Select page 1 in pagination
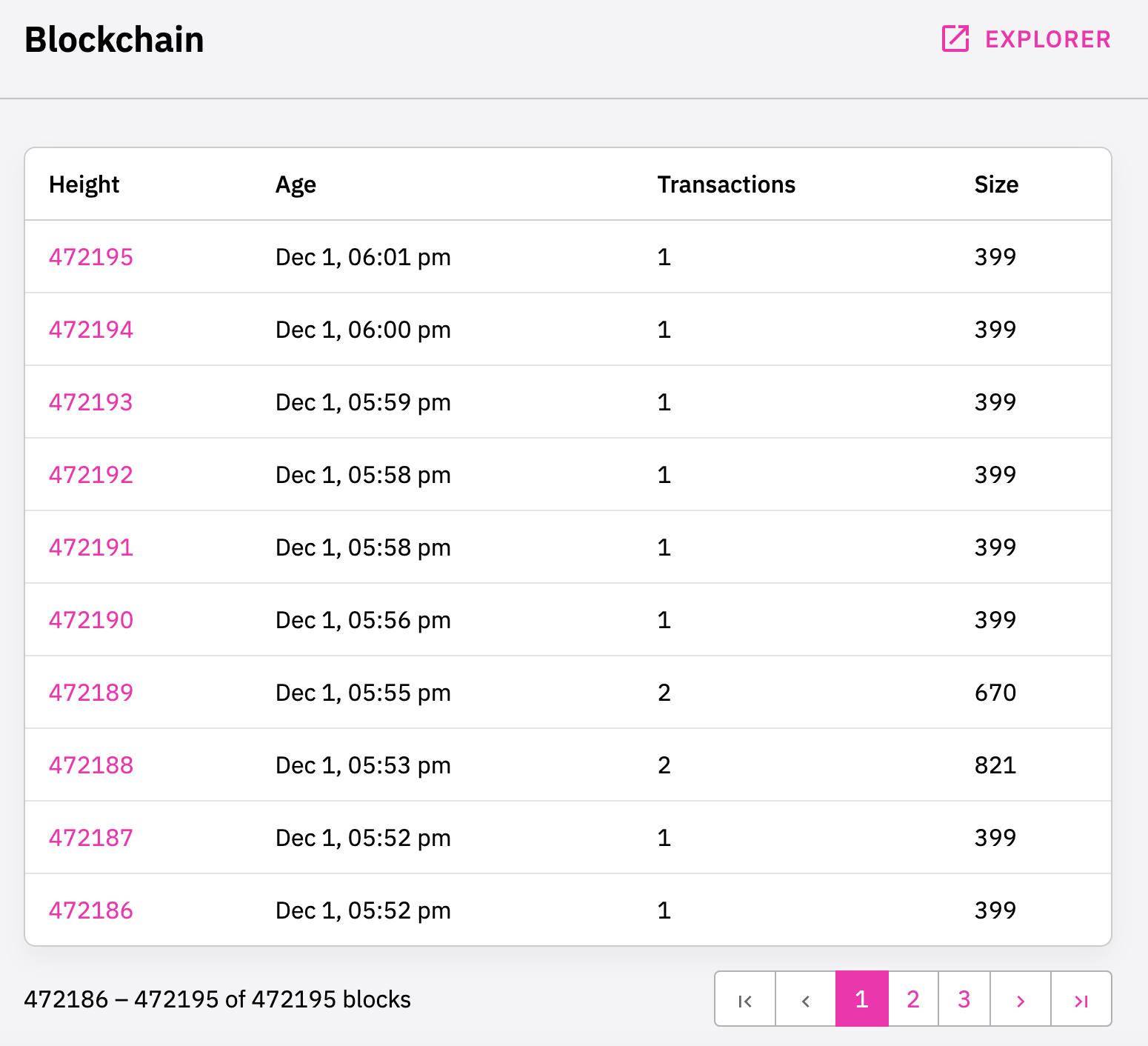 tap(861, 1000)
